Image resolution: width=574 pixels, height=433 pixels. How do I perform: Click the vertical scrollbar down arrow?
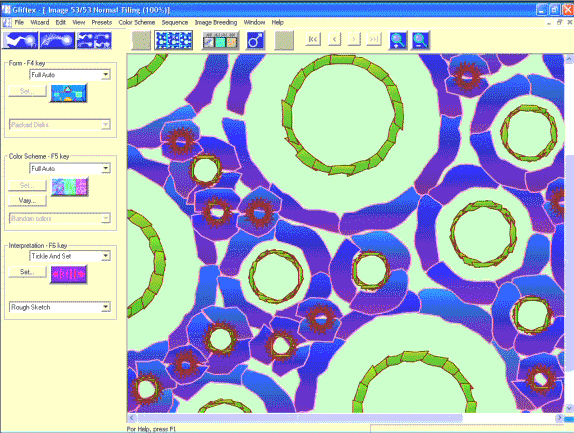(x=569, y=408)
